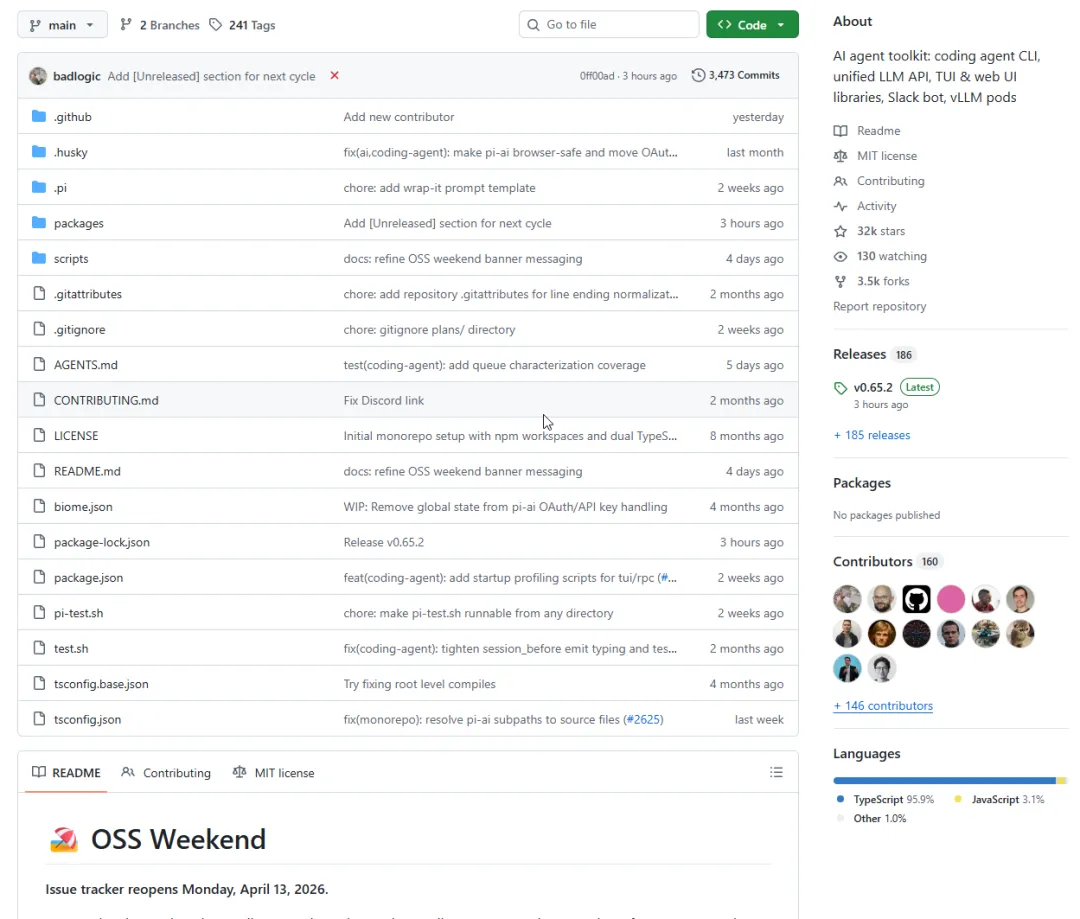Image resolution: width=1080 pixels, height=919 pixels.
Task: Open README.md file in list
Action: click(x=87, y=471)
